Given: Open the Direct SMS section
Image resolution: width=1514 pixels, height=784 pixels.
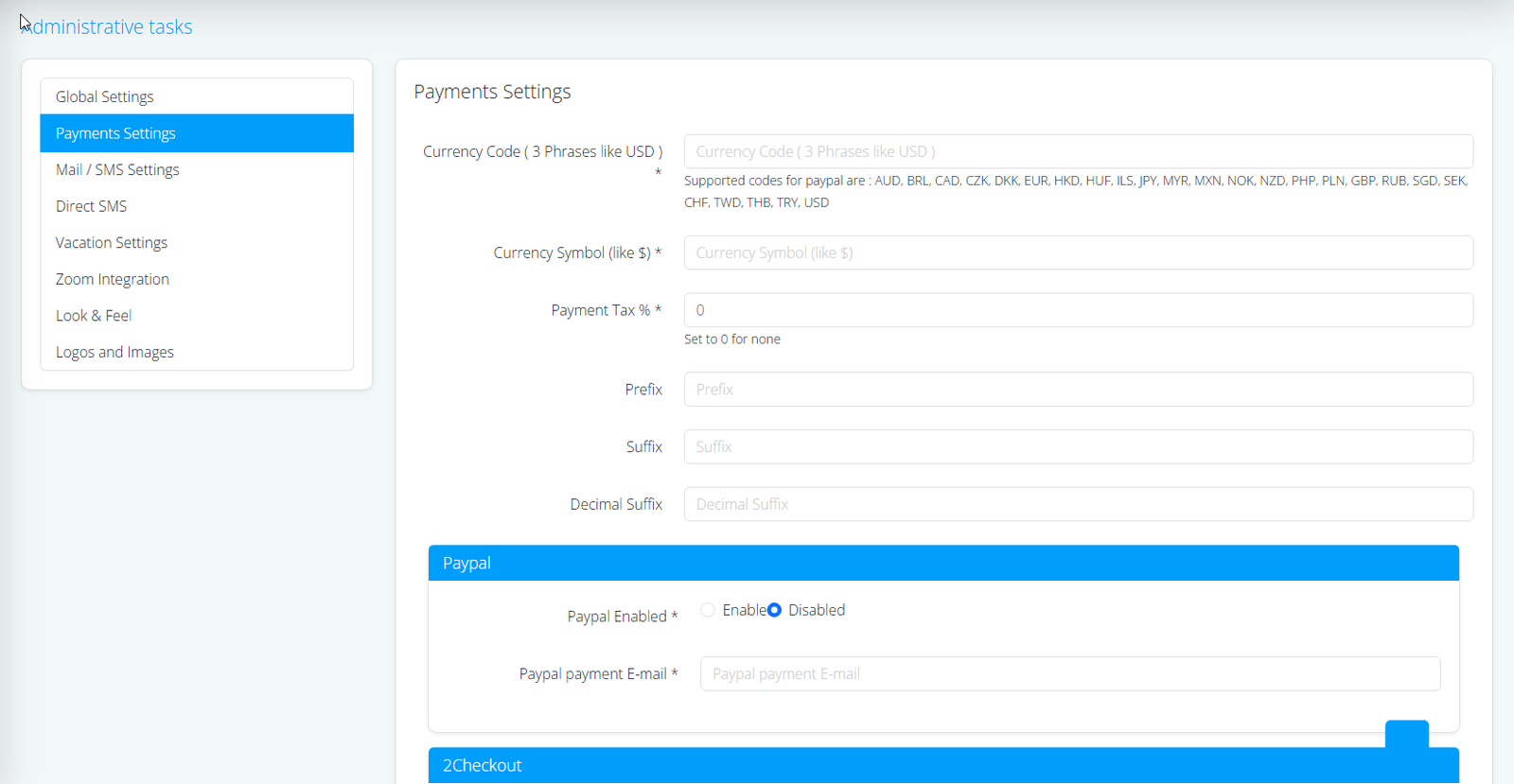Looking at the screenshot, I should (91, 206).
